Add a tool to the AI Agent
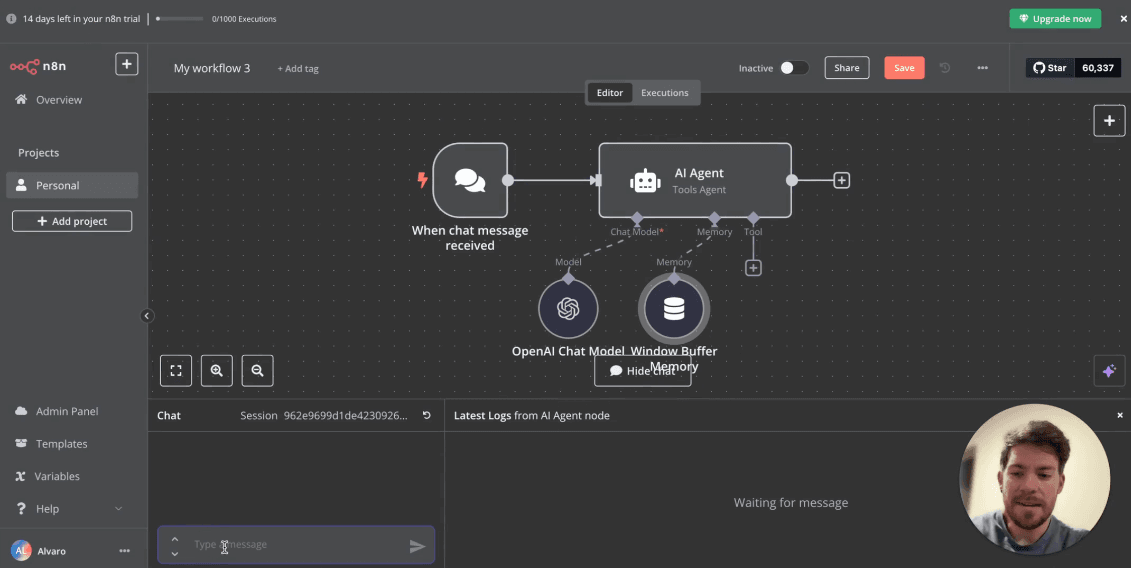Screen dimensions: 1131x568 753,268
